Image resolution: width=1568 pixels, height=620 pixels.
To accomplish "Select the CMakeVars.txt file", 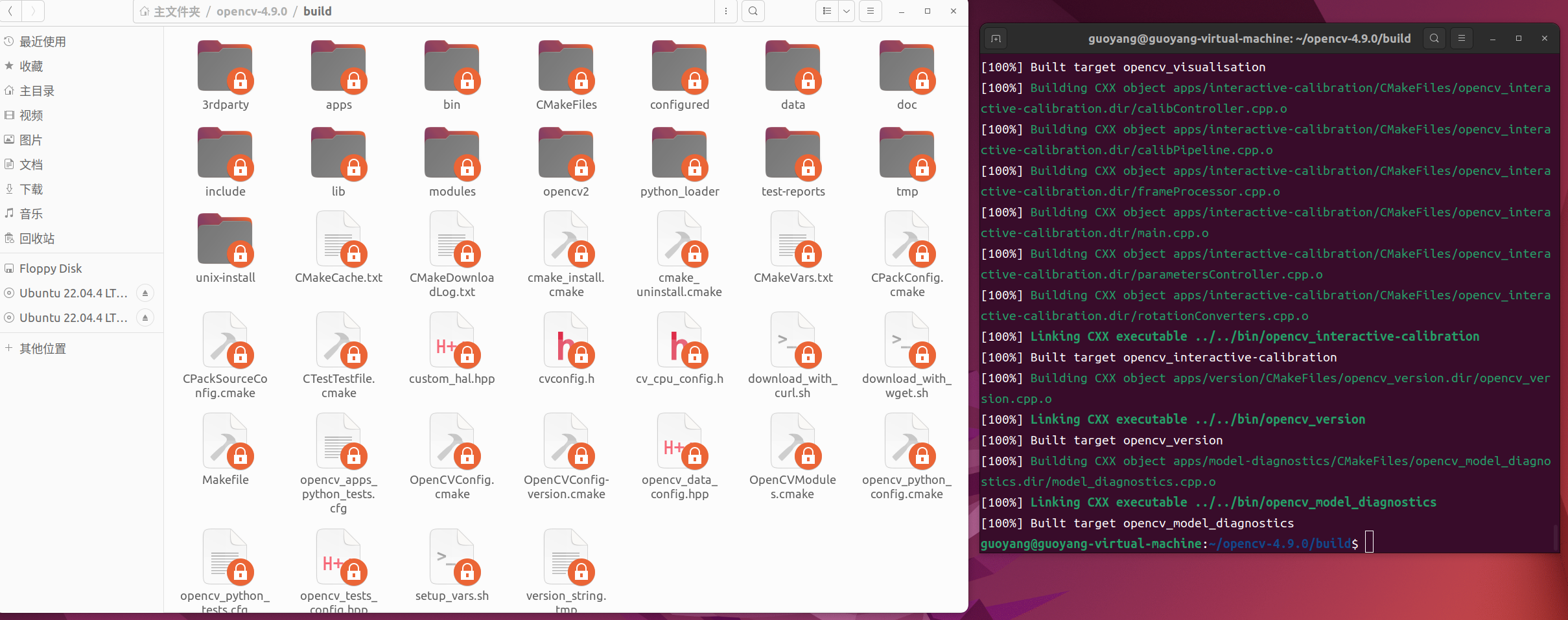I will pos(793,248).
